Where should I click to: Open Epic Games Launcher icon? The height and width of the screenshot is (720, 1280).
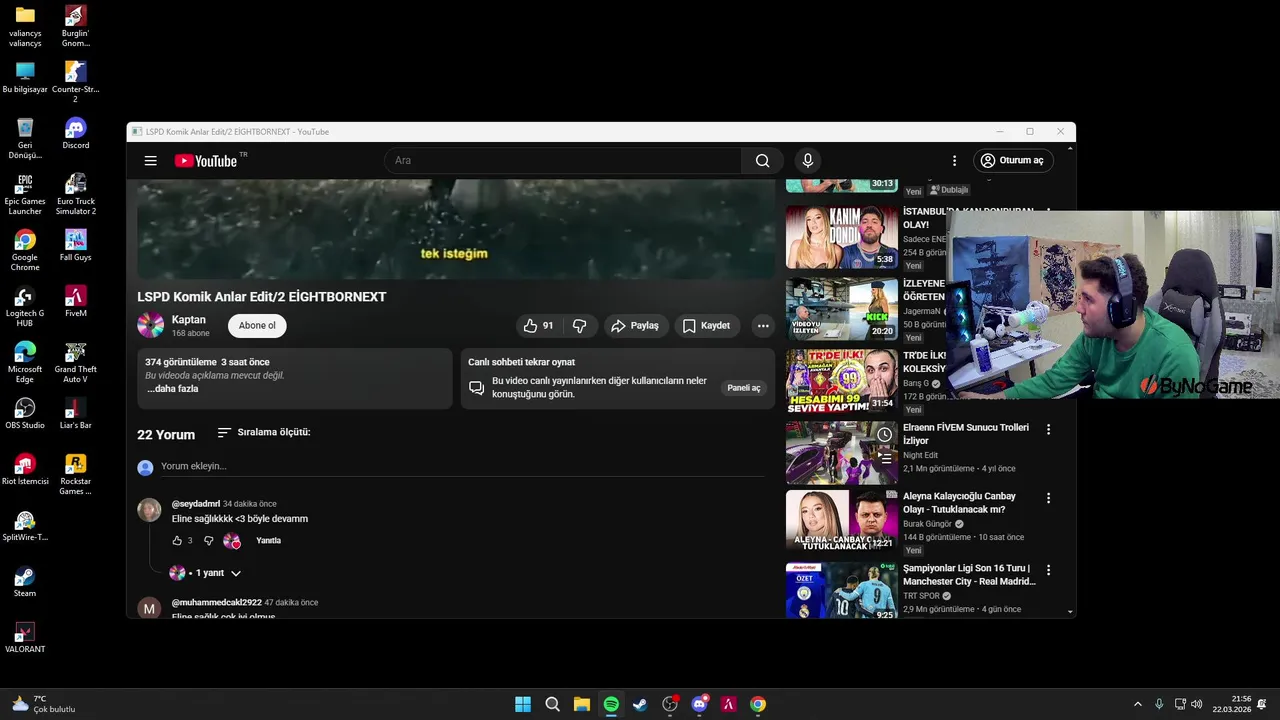click(25, 195)
